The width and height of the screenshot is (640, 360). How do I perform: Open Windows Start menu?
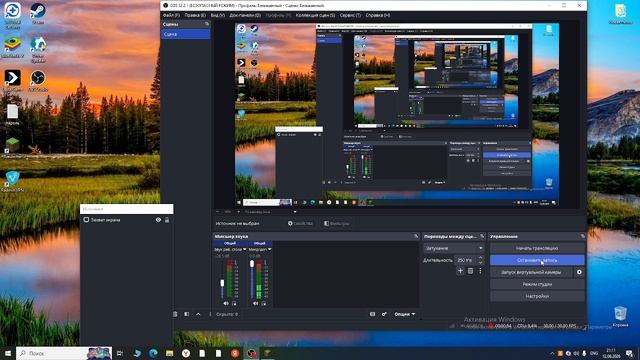click(x=8, y=353)
